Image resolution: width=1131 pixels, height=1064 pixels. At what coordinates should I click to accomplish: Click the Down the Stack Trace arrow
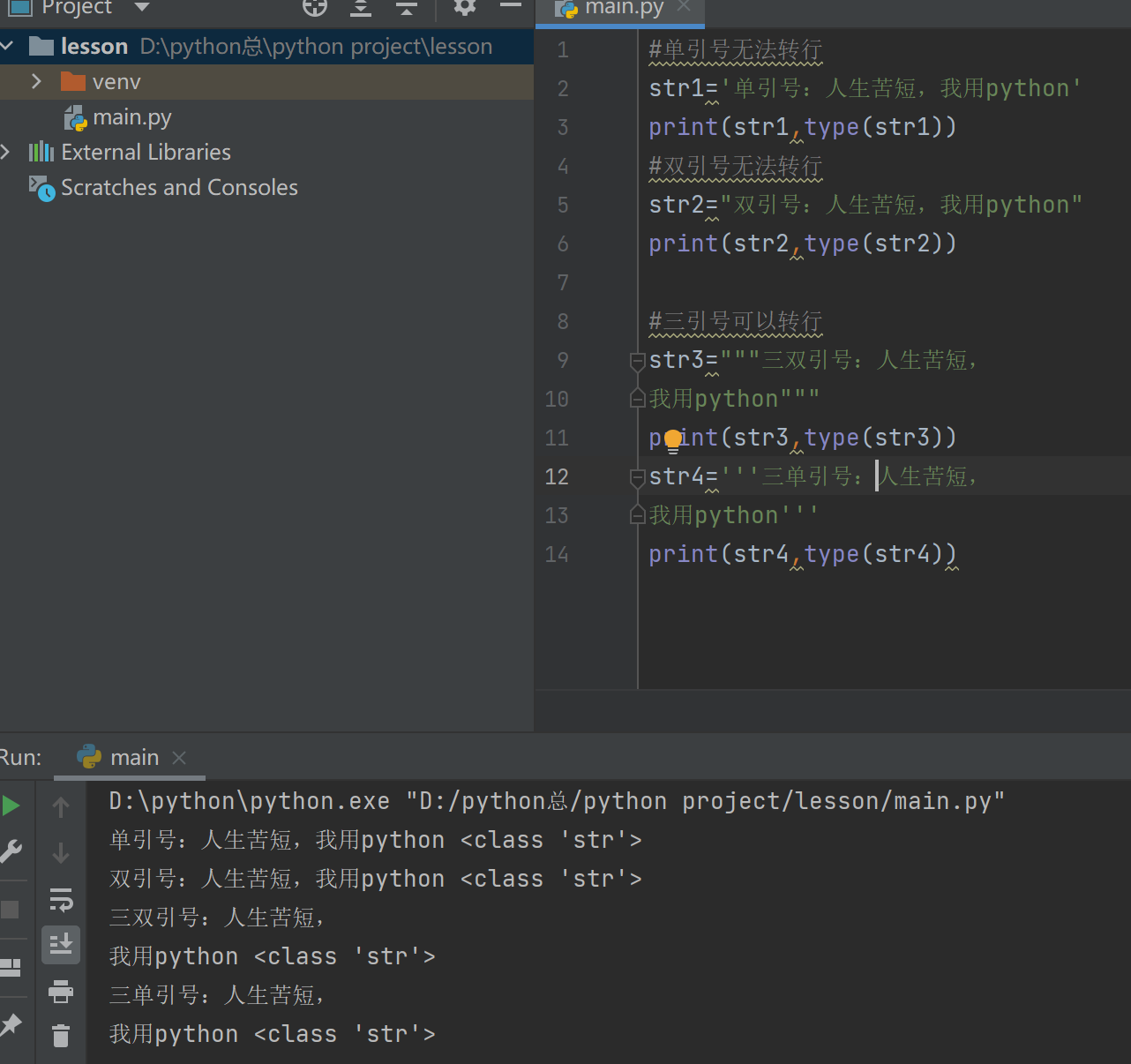point(61,853)
